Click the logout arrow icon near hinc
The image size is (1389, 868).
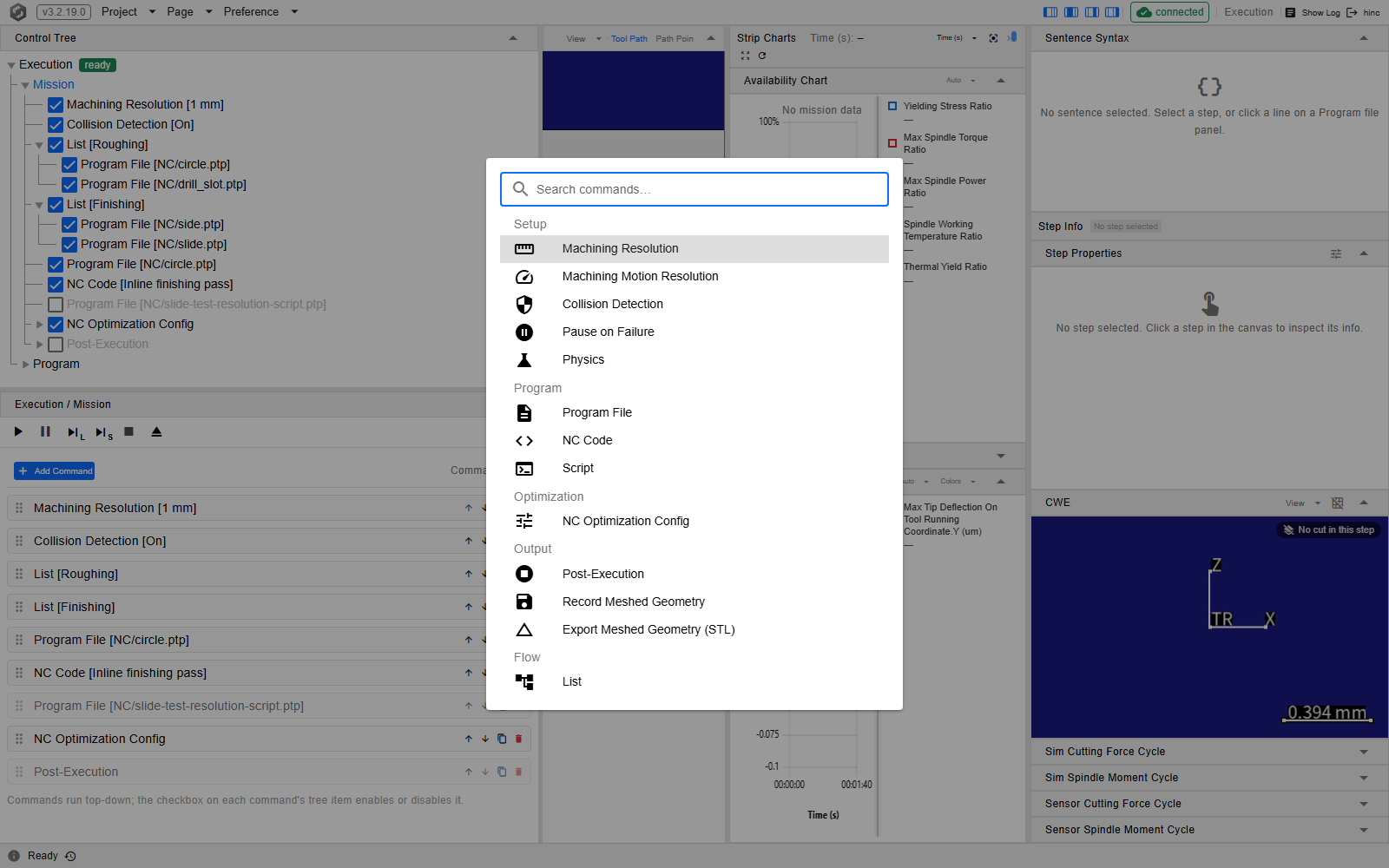1352,12
